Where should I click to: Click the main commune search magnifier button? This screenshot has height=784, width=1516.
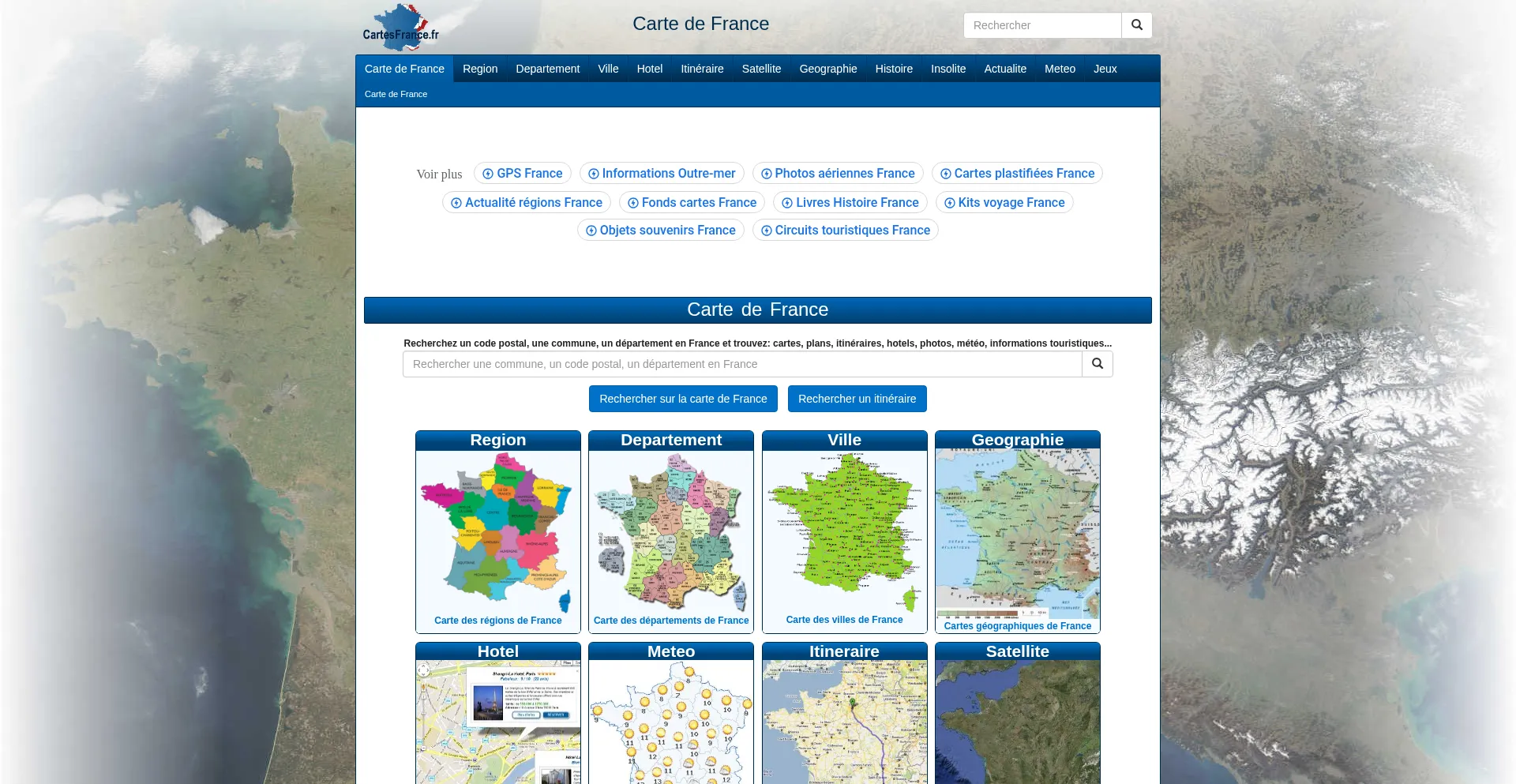[x=1097, y=364]
